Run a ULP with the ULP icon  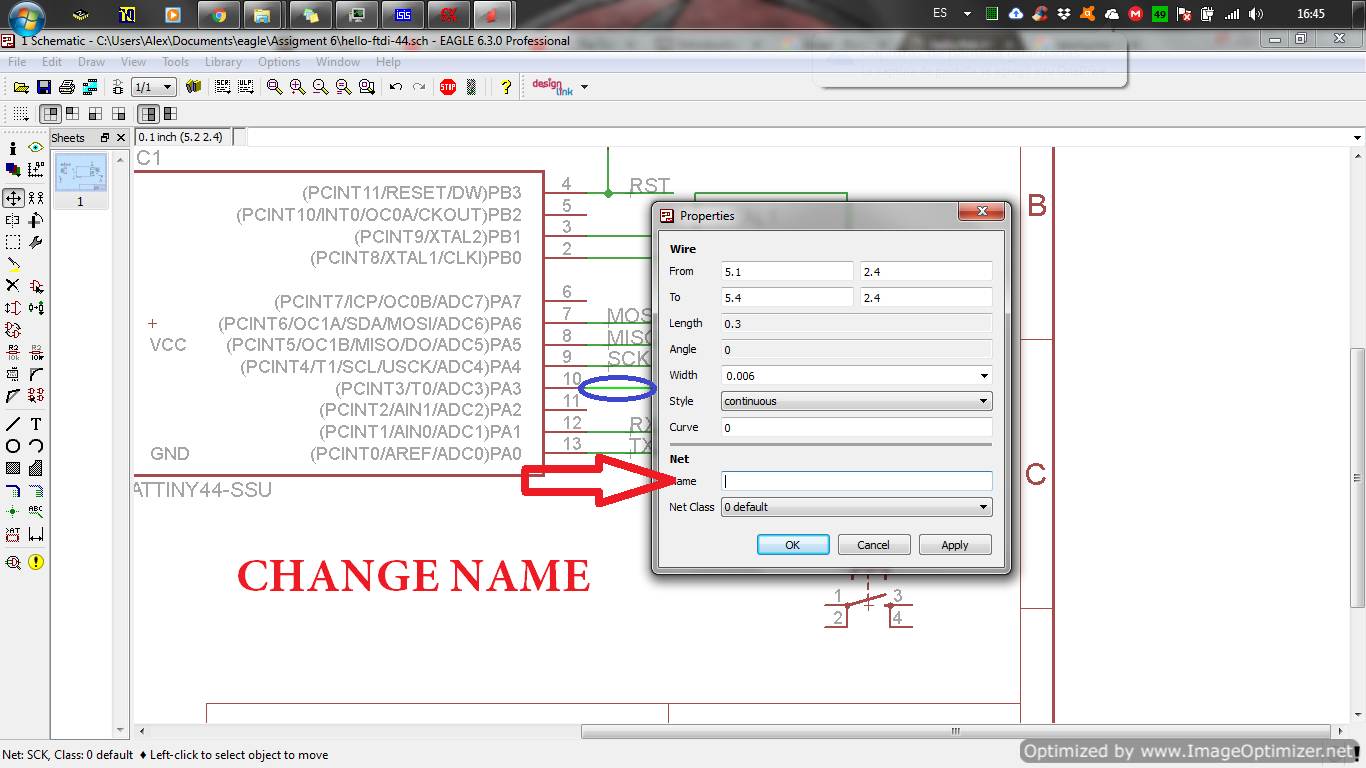(245, 87)
